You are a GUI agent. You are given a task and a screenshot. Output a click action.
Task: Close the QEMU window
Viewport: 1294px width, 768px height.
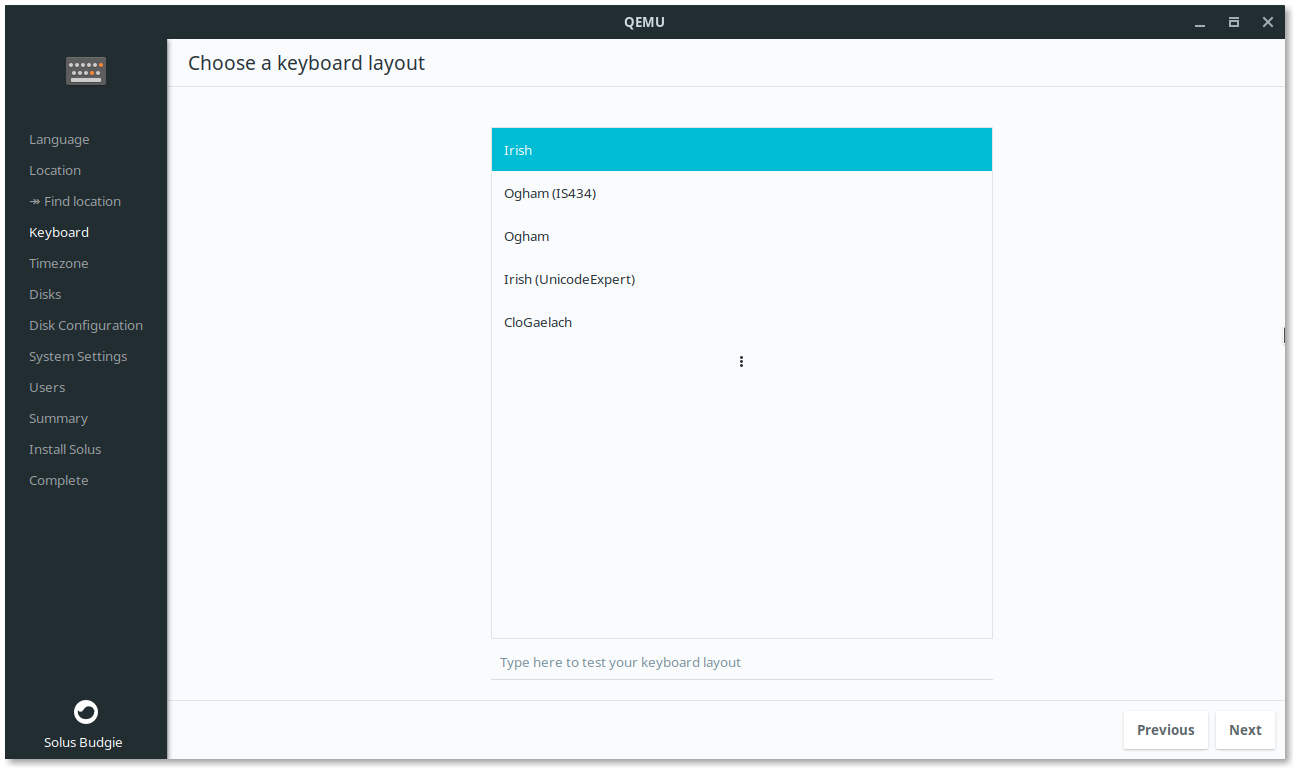point(1268,22)
